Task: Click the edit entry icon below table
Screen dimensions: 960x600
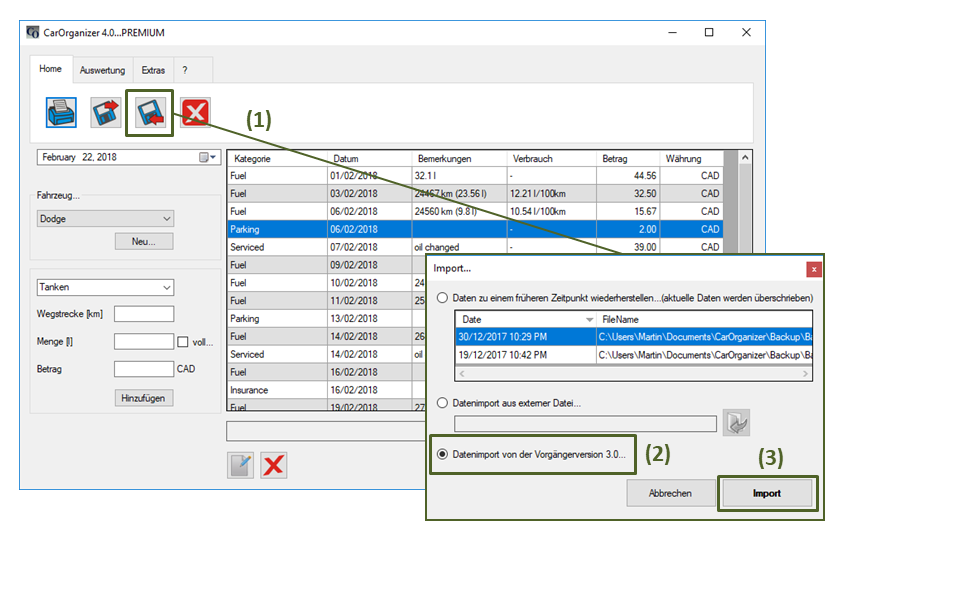Action: coord(240,465)
